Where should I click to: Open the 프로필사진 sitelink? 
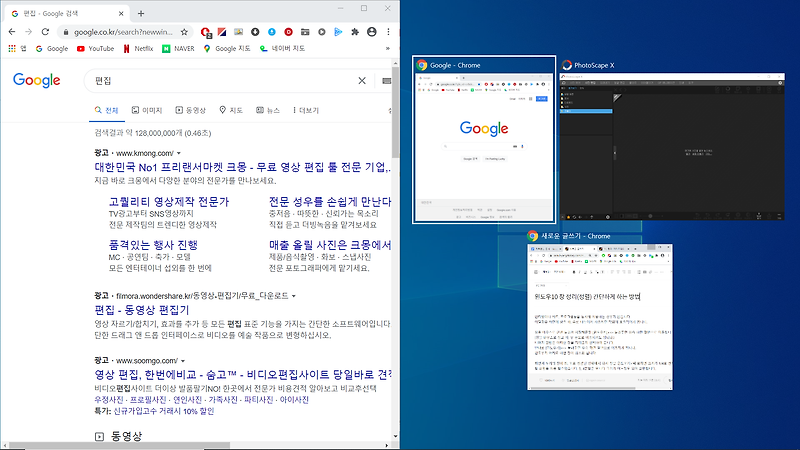pos(148,399)
